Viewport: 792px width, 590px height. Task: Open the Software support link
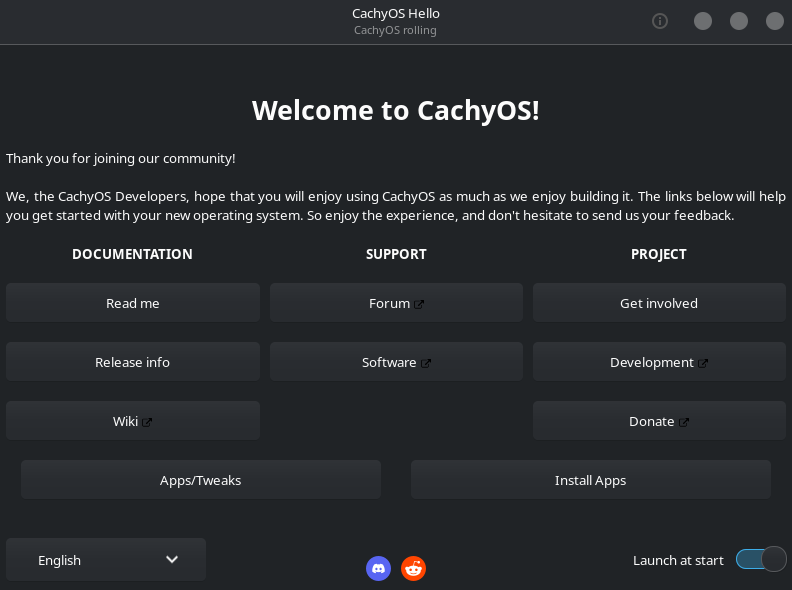(x=396, y=362)
